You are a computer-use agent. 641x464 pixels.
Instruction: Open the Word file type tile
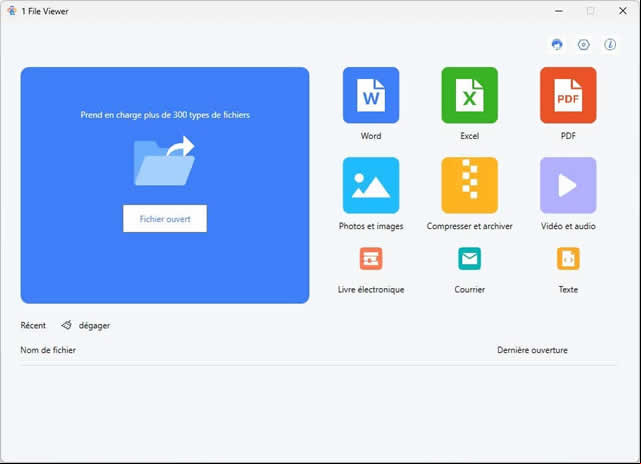(x=371, y=95)
